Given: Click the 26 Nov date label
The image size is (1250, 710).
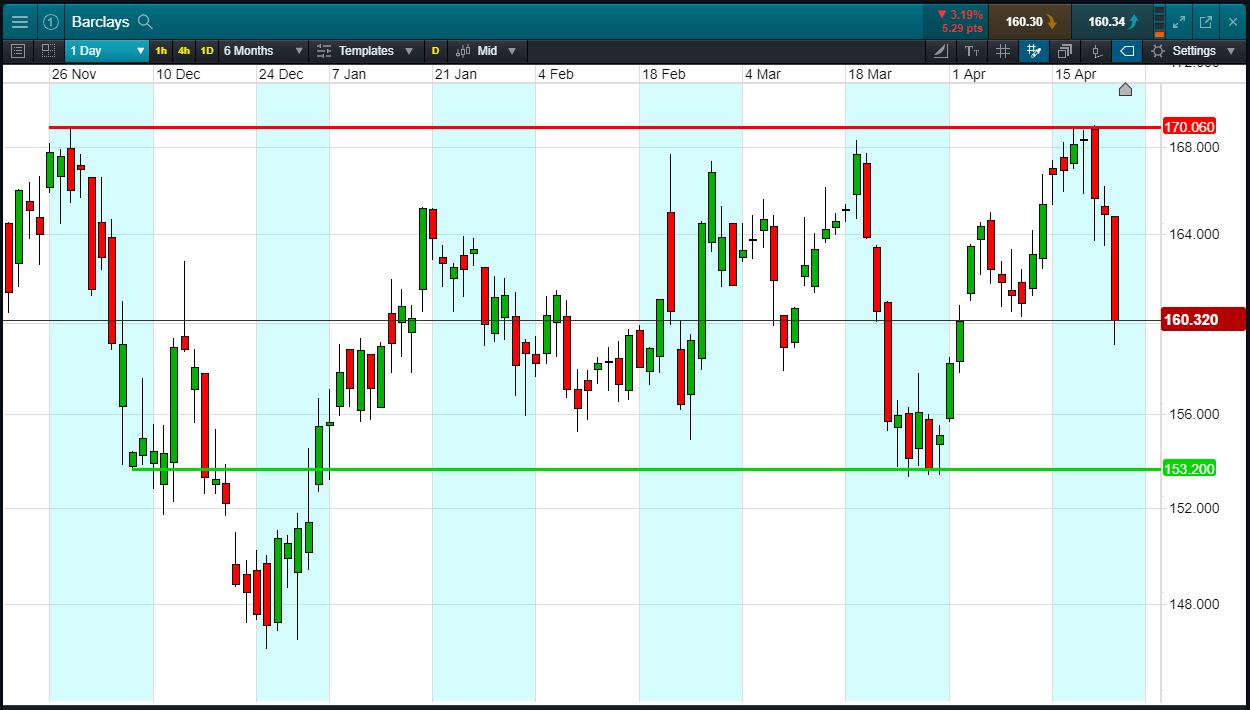Looking at the screenshot, I should (74, 74).
